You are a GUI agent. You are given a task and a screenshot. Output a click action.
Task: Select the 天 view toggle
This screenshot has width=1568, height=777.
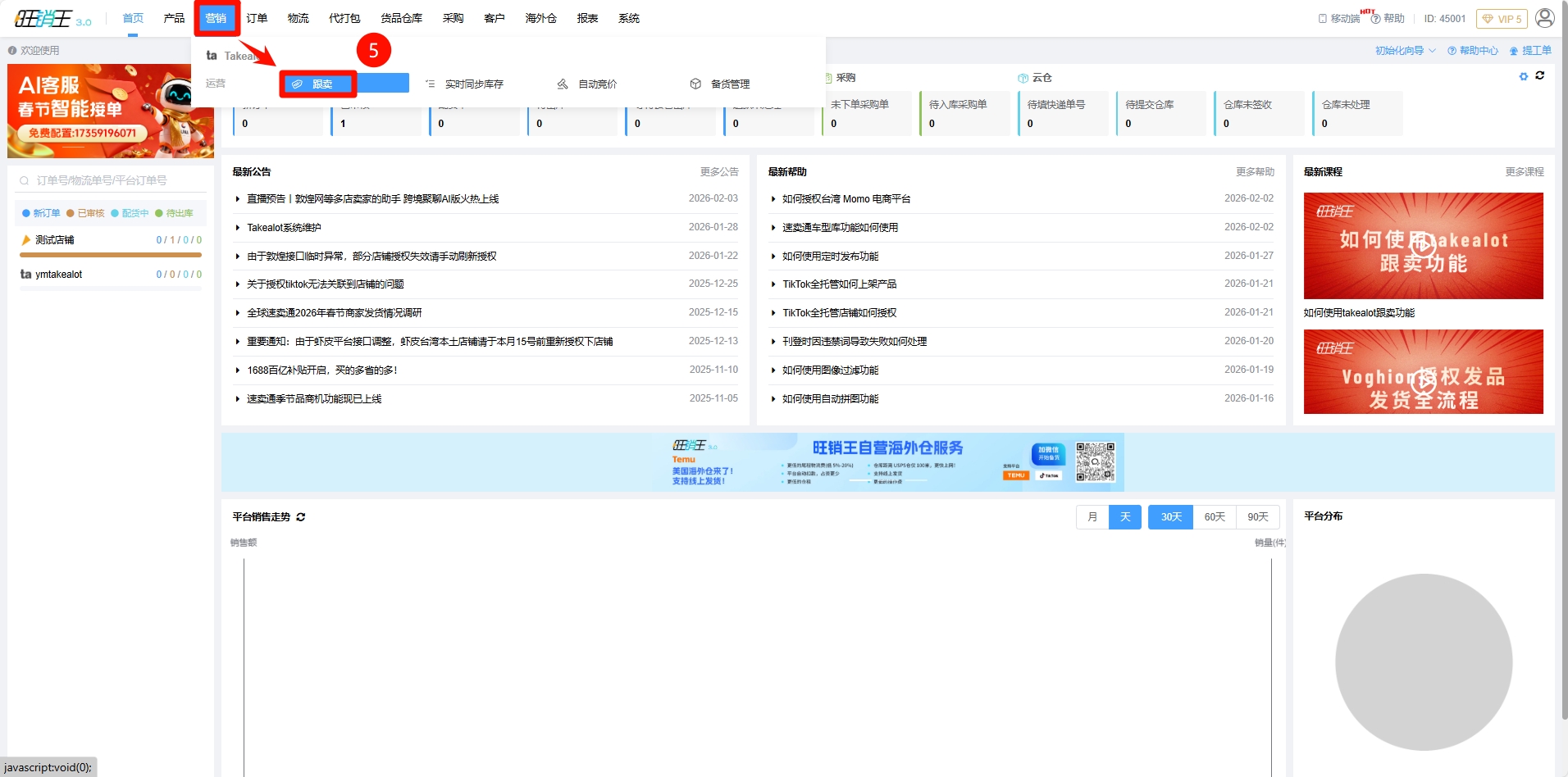pos(1124,517)
